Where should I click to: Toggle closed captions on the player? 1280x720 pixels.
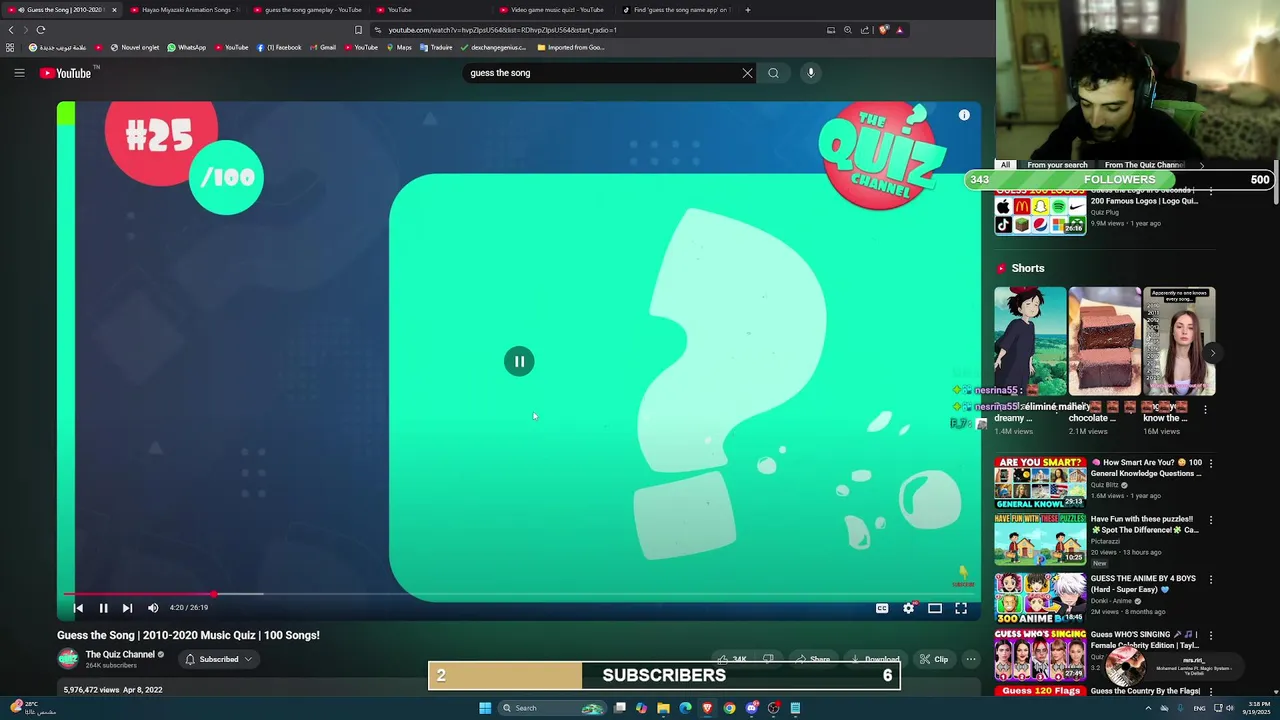tap(882, 608)
